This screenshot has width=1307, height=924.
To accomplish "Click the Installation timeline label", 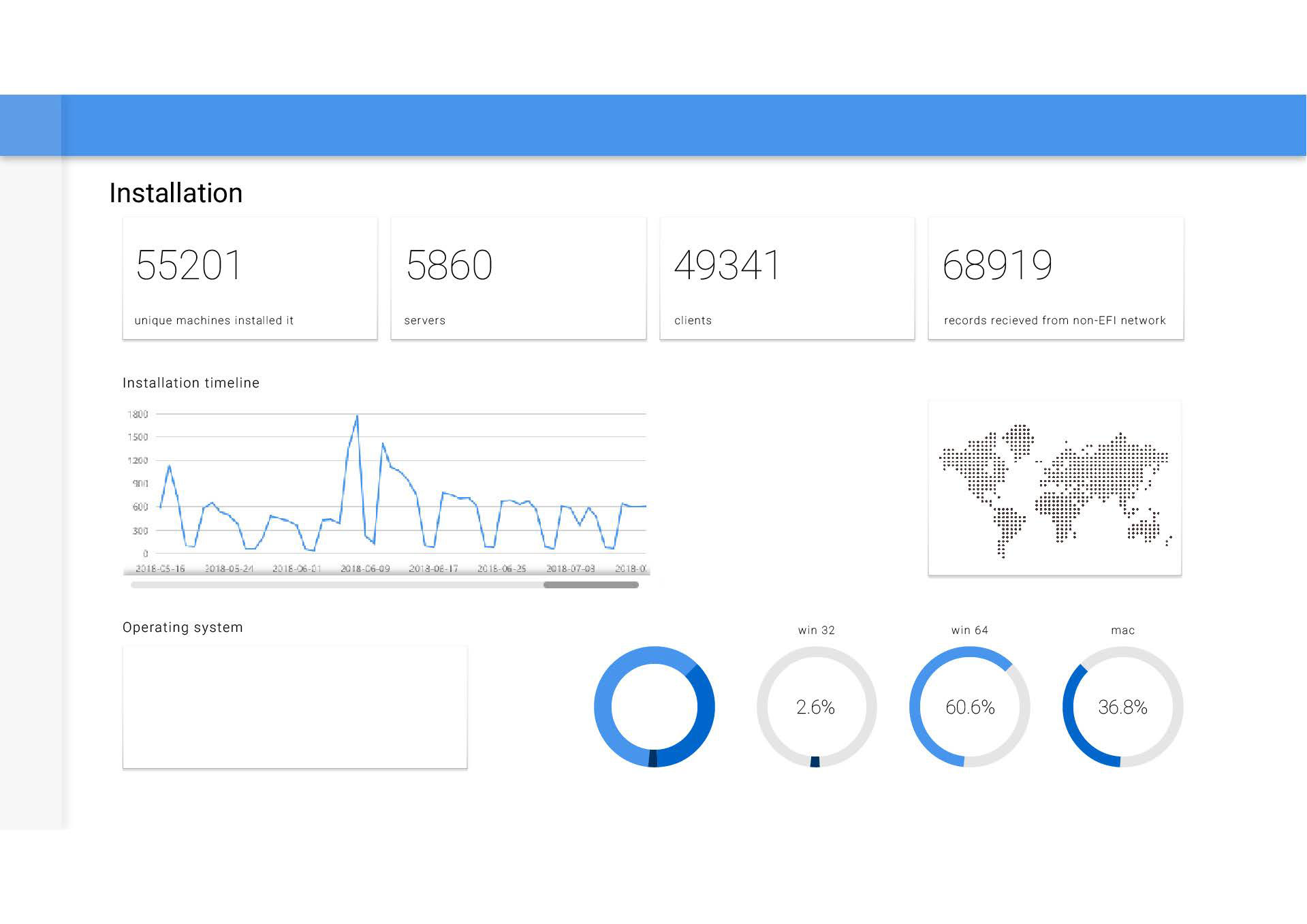I will coord(191,383).
